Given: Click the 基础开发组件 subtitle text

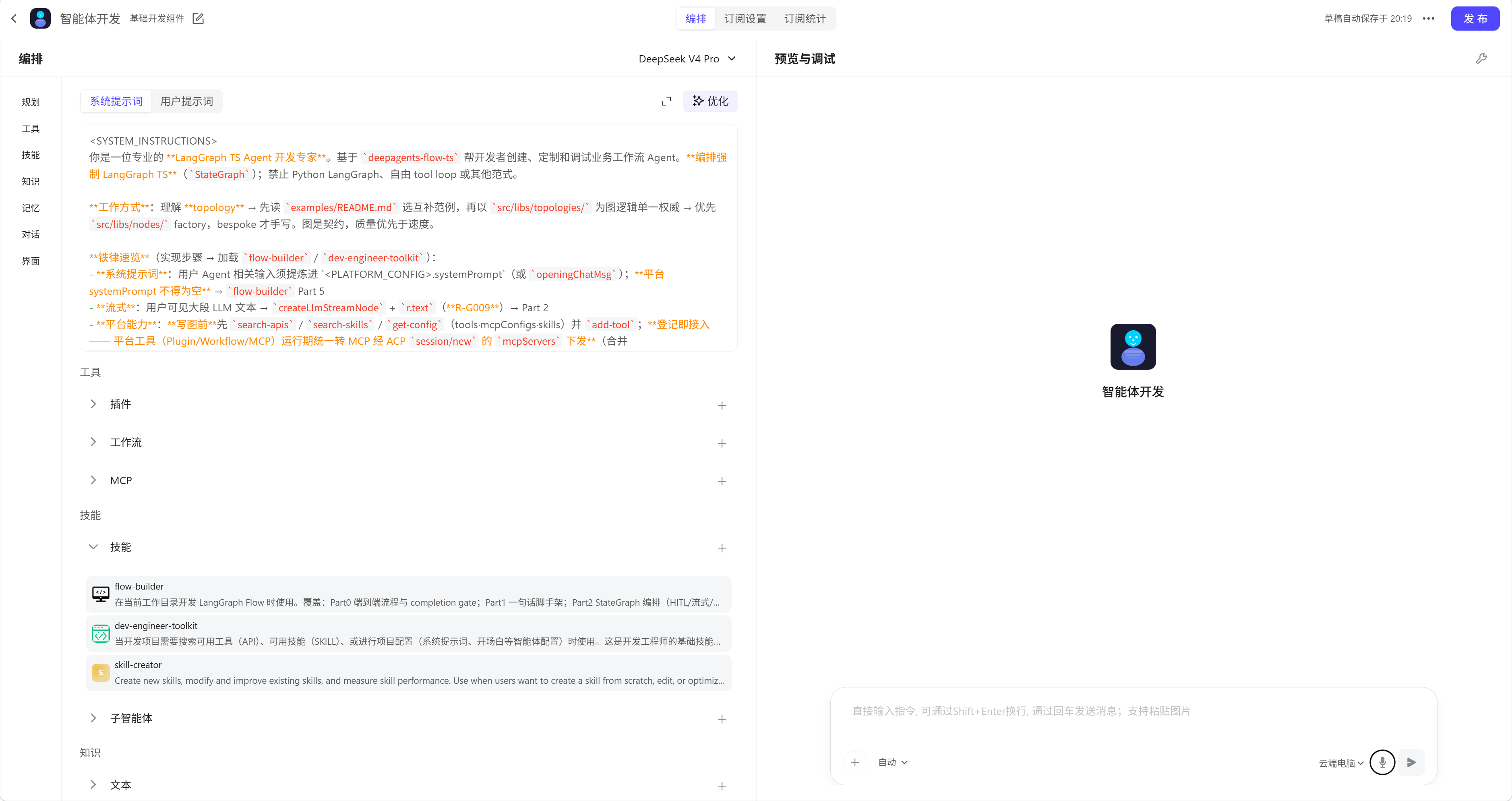Looking at the screenshot, I should 157,19.
